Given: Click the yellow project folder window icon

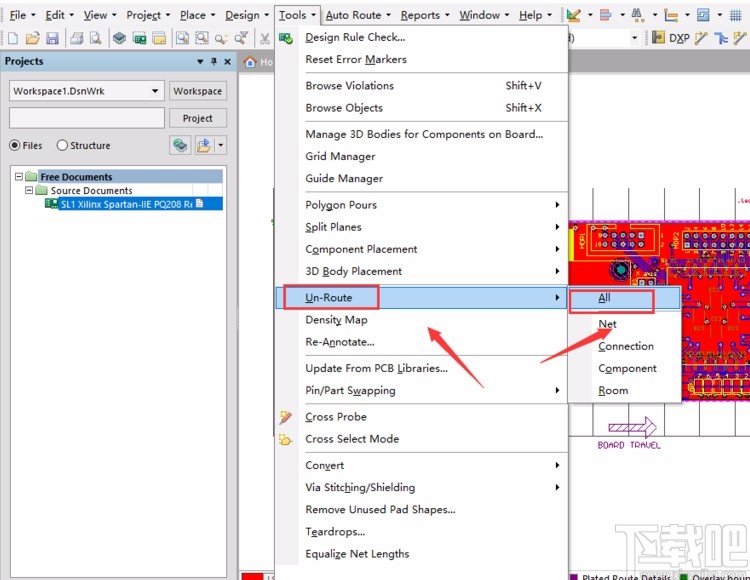Looking at the screenshot, I should pos(158,38).
